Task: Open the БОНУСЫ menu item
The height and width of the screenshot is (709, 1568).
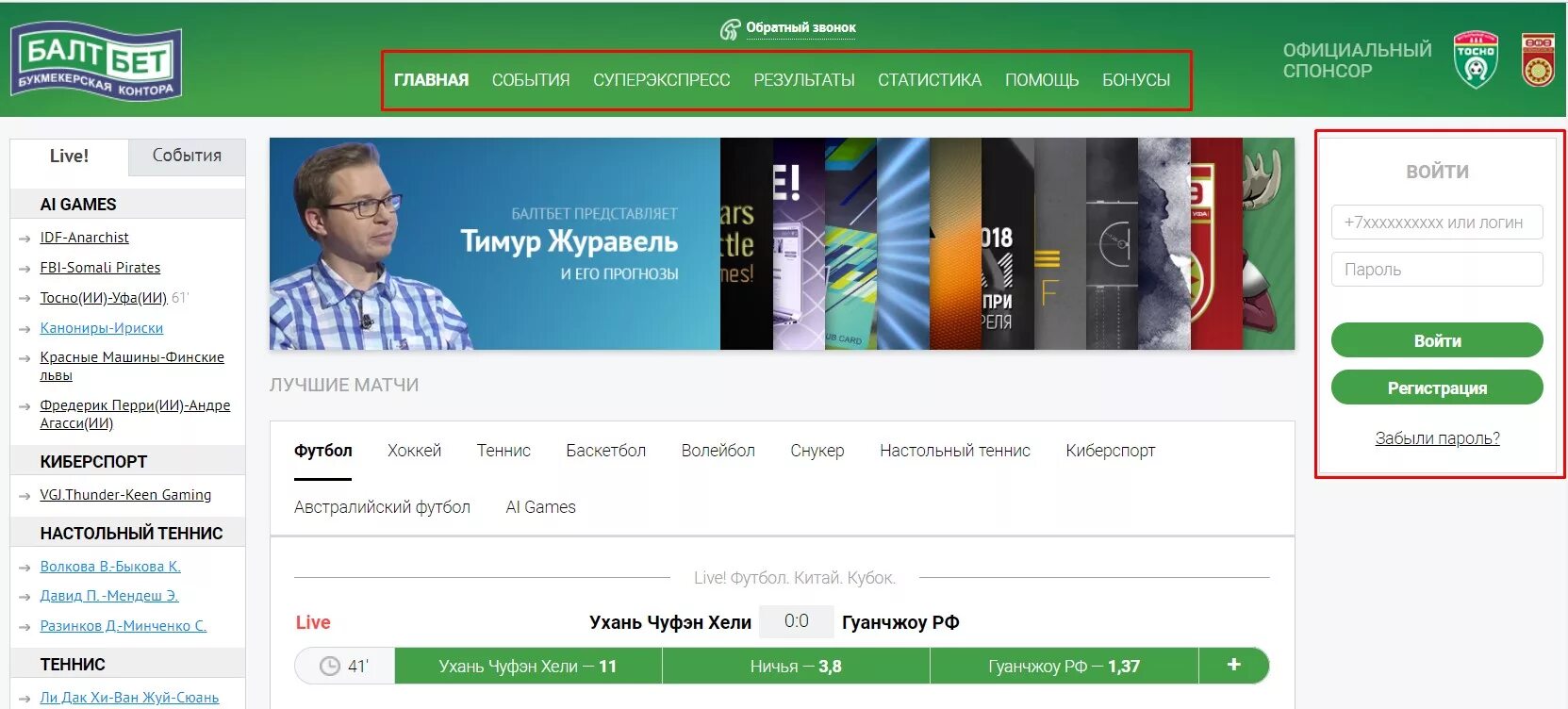Action: tap(1136, 80)
